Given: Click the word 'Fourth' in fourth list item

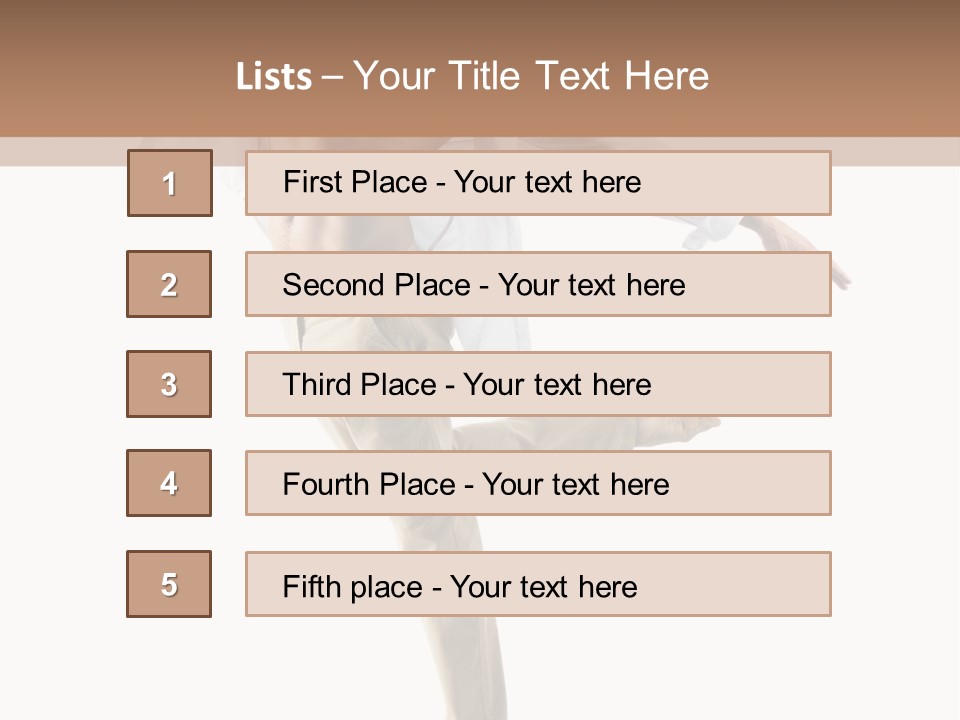Looking at the screenshot, I should 326,484.
